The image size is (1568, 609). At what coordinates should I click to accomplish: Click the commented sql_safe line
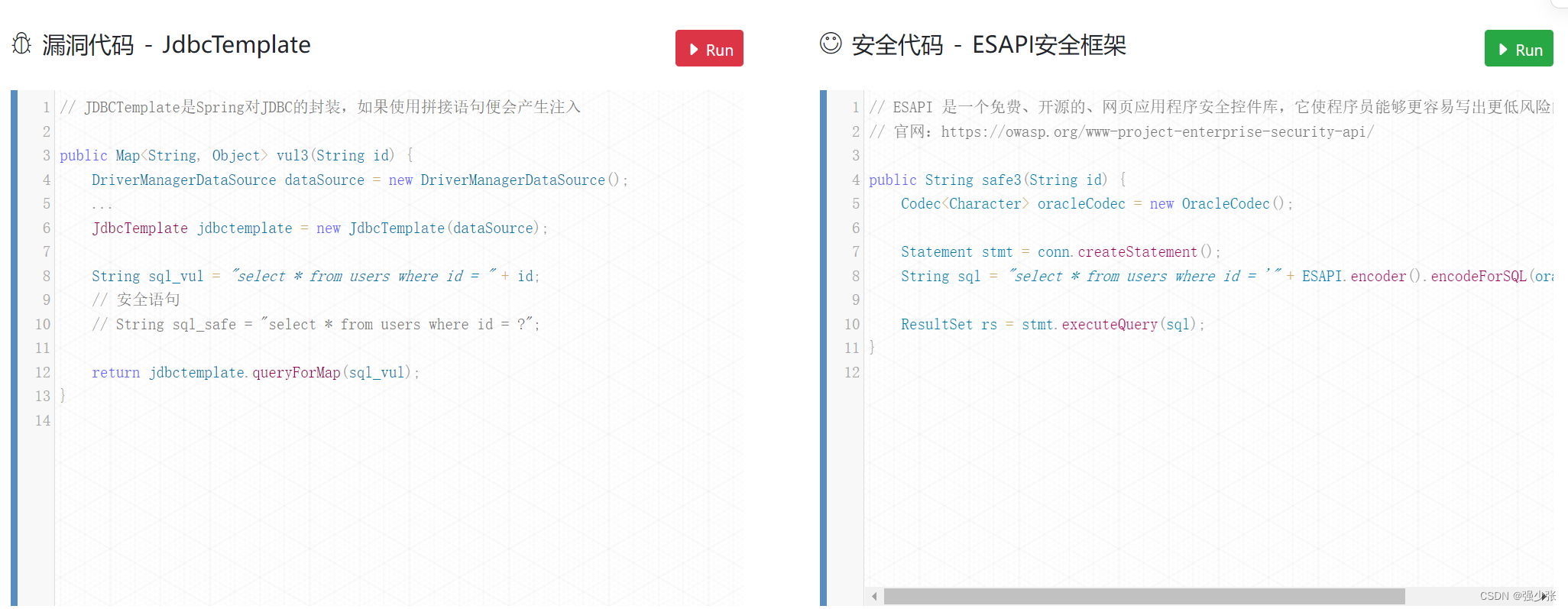point(316,324)
